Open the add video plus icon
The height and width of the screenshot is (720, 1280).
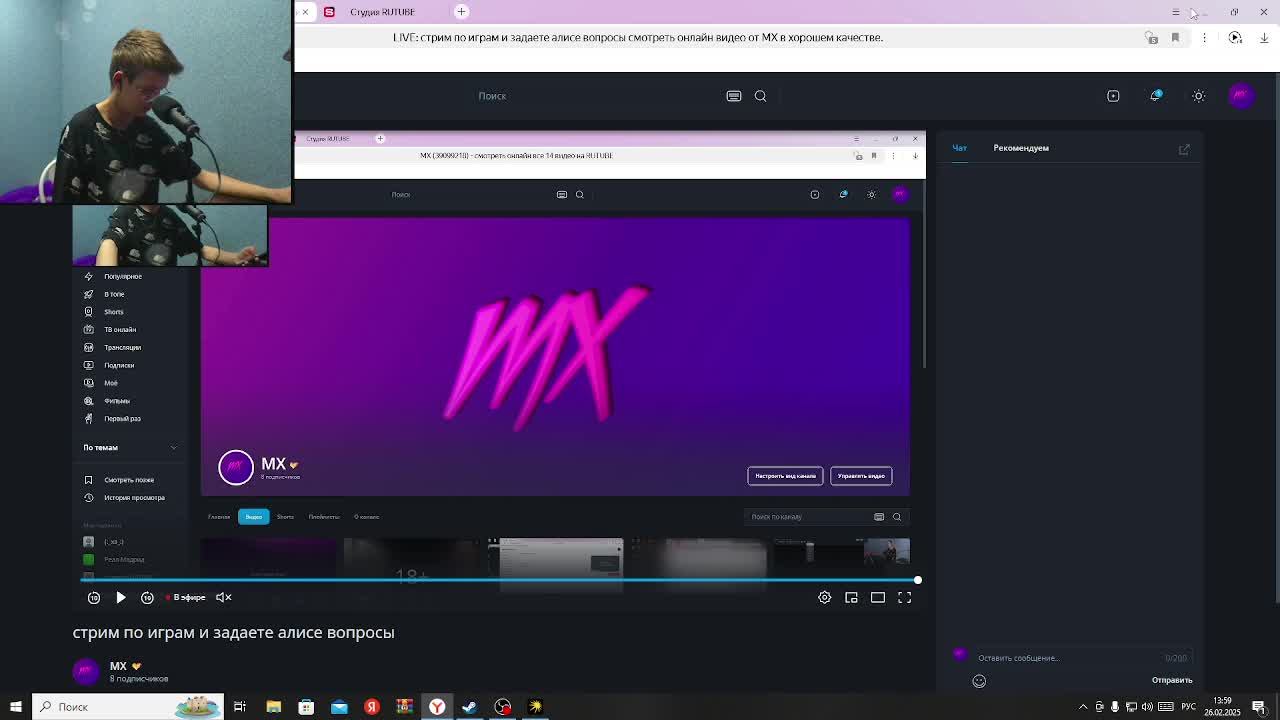(x=1113, y=96)
